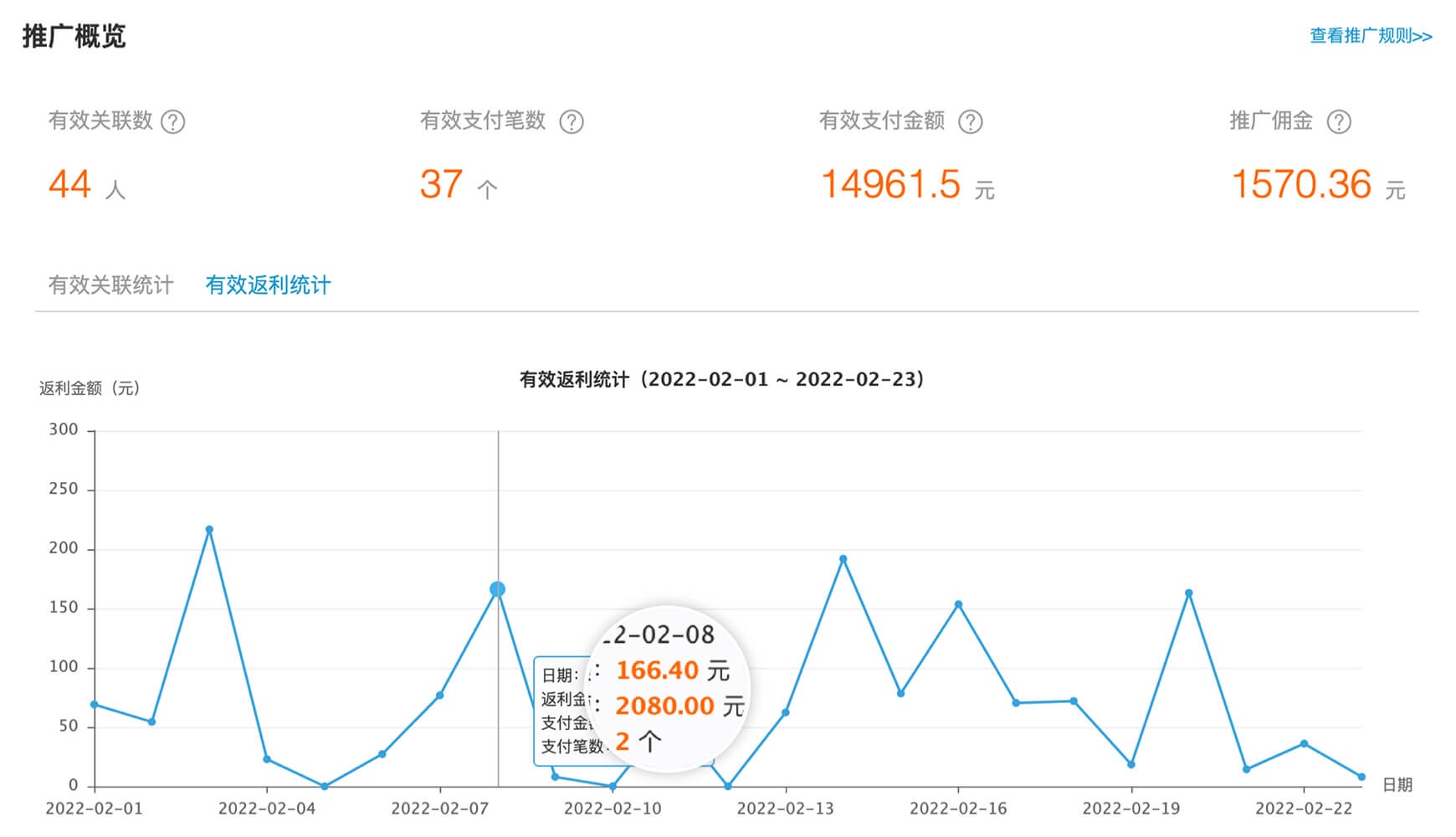Click the 2022-02-13 data point
The image size is (1456, 837).
pyautogui.click(x=786, y=712)
